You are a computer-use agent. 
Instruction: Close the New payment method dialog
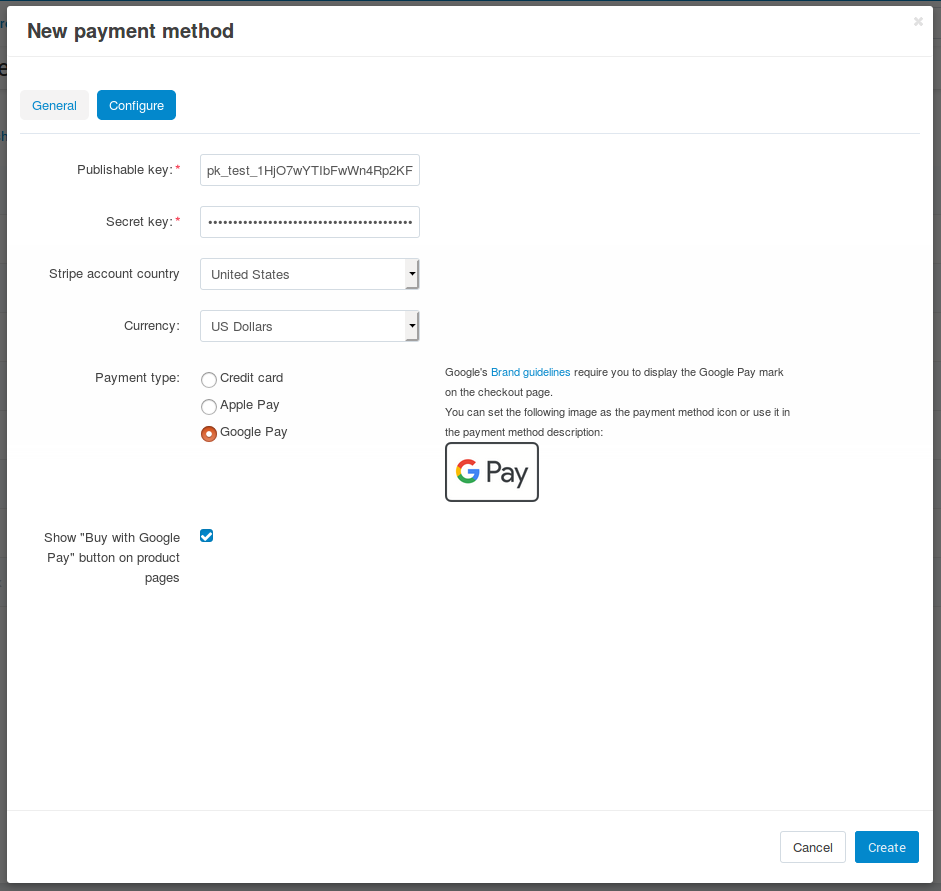(918, 22)
